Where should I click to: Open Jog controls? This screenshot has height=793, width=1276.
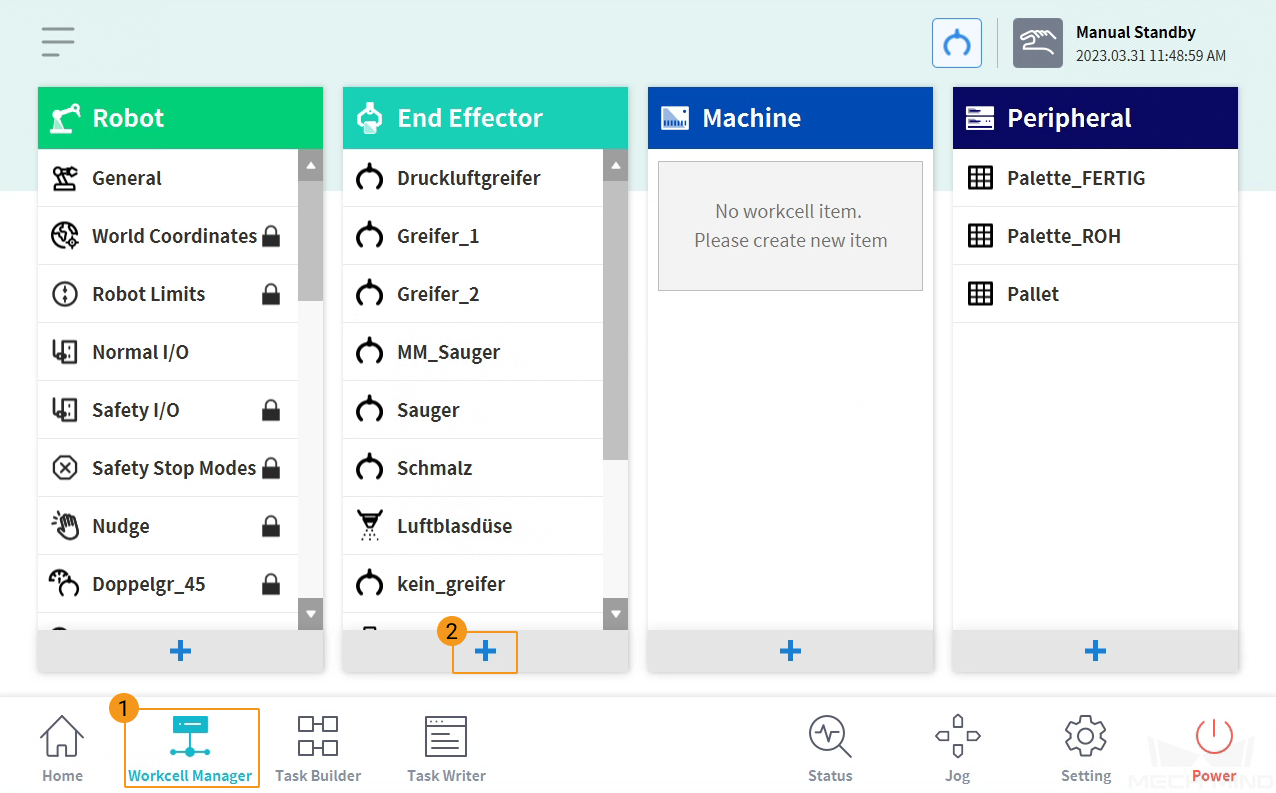coord(957,748)
